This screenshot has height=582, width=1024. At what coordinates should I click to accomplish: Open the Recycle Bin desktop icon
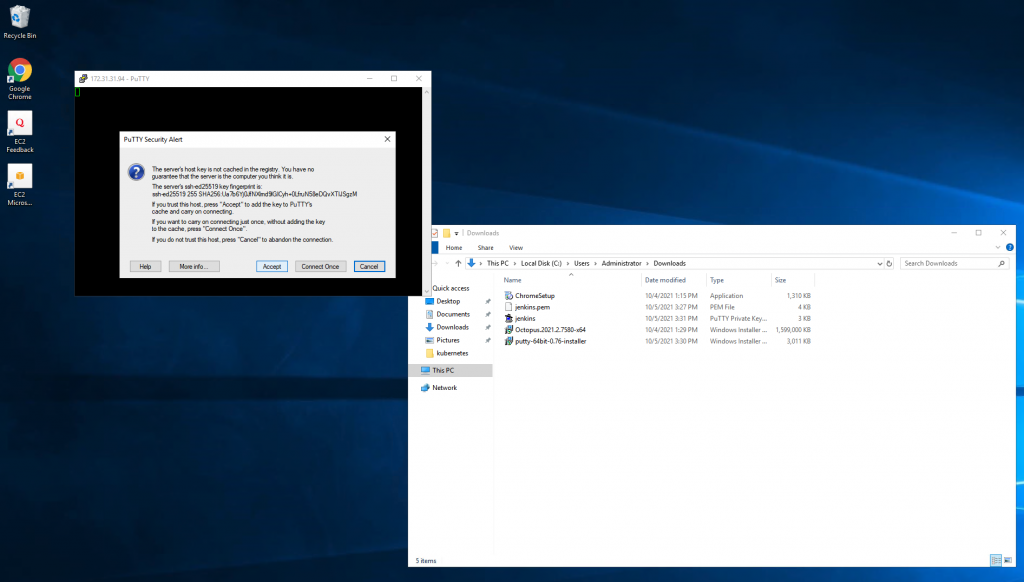pyautogui.click(x=20, y=21)
